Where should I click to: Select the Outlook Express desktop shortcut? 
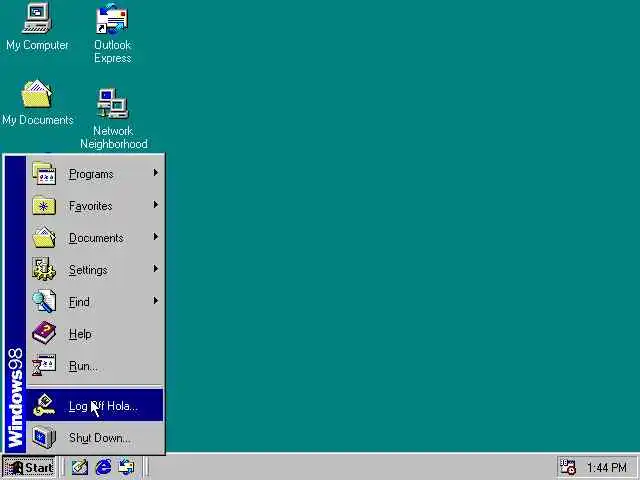112,33
